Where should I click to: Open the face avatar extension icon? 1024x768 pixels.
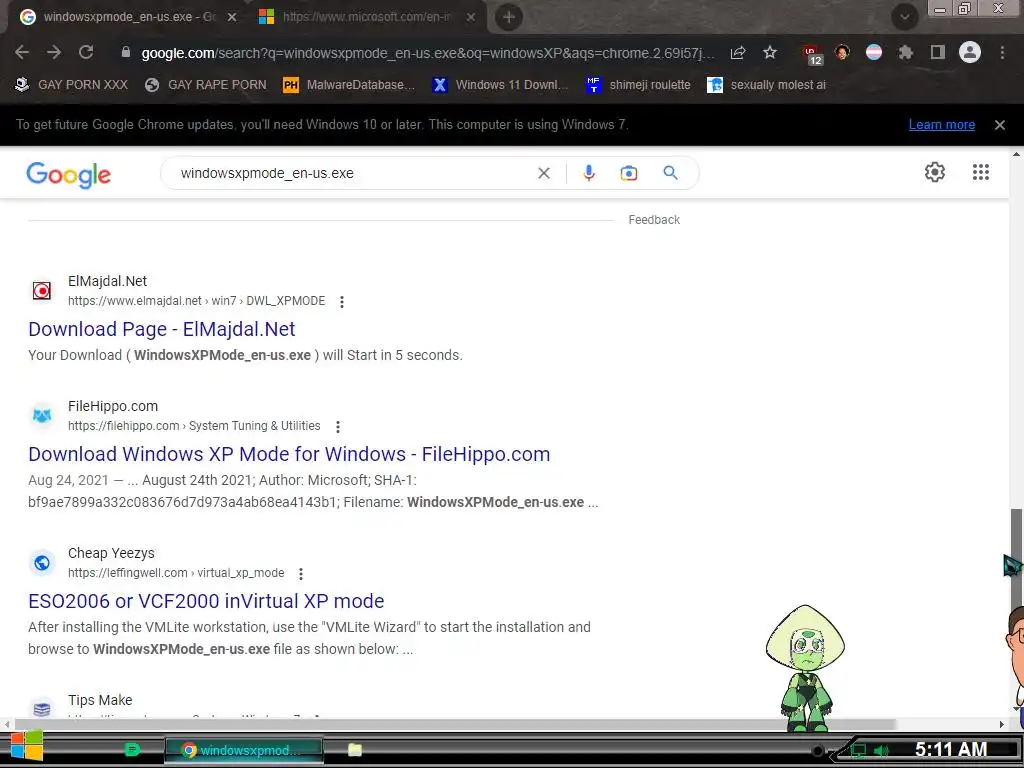[x=842, y=52]
